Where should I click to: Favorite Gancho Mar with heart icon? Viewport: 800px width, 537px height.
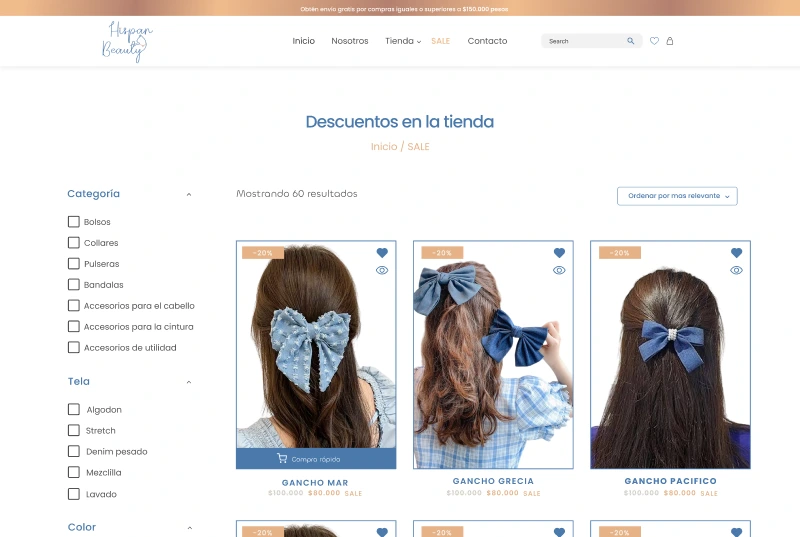click(x=382, y=252)
